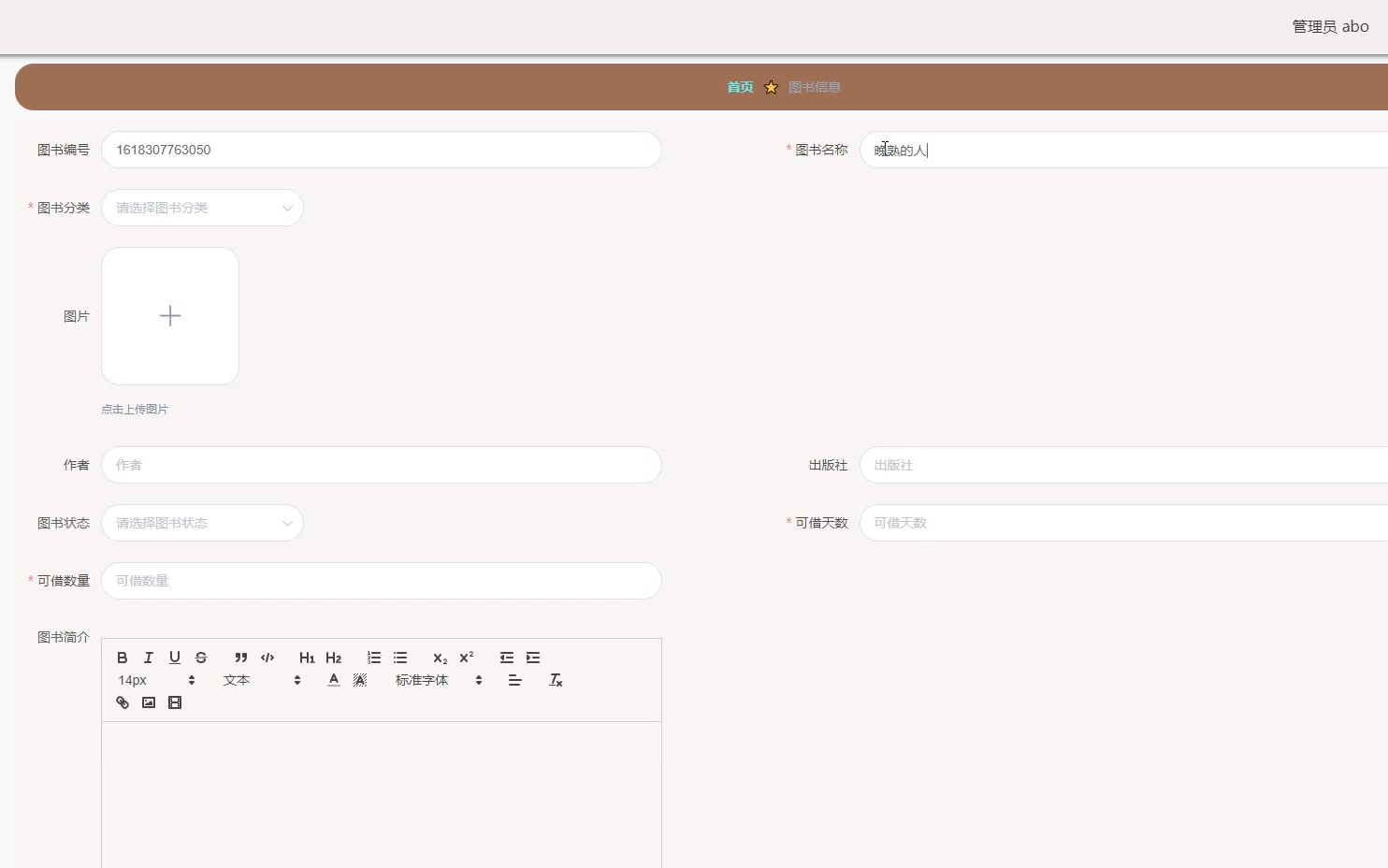Start a numbered list
The width and height of the screenshot is (1388, 868).
pos(374,658)
